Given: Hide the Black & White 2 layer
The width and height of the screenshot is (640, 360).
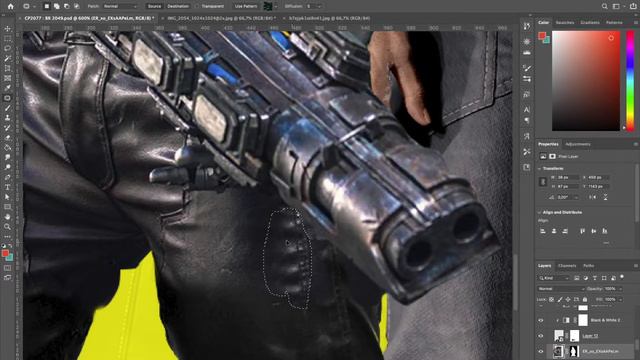Looking at the screenshot, I should 541,320.
